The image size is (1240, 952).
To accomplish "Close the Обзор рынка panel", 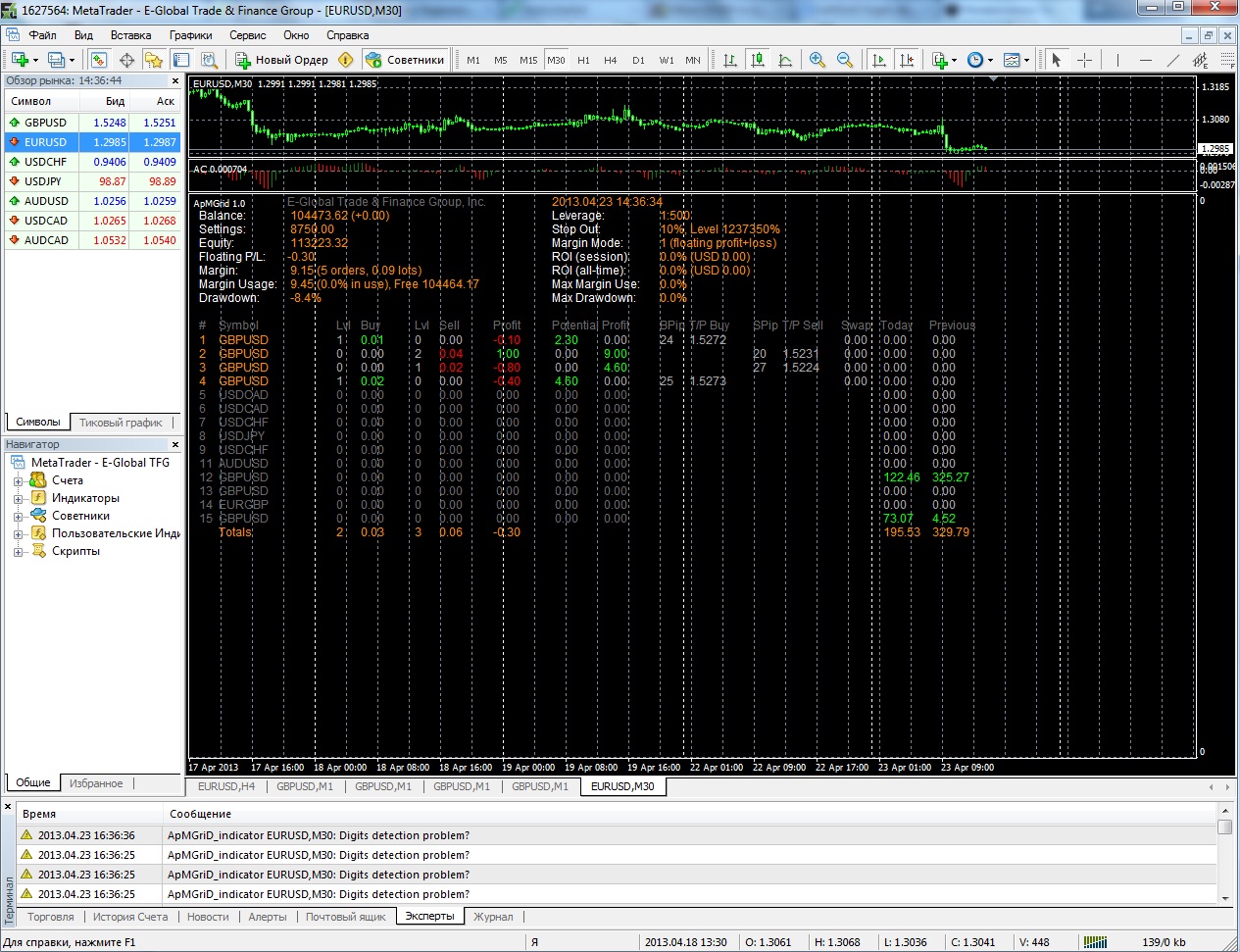I will (x=175, y=81).
